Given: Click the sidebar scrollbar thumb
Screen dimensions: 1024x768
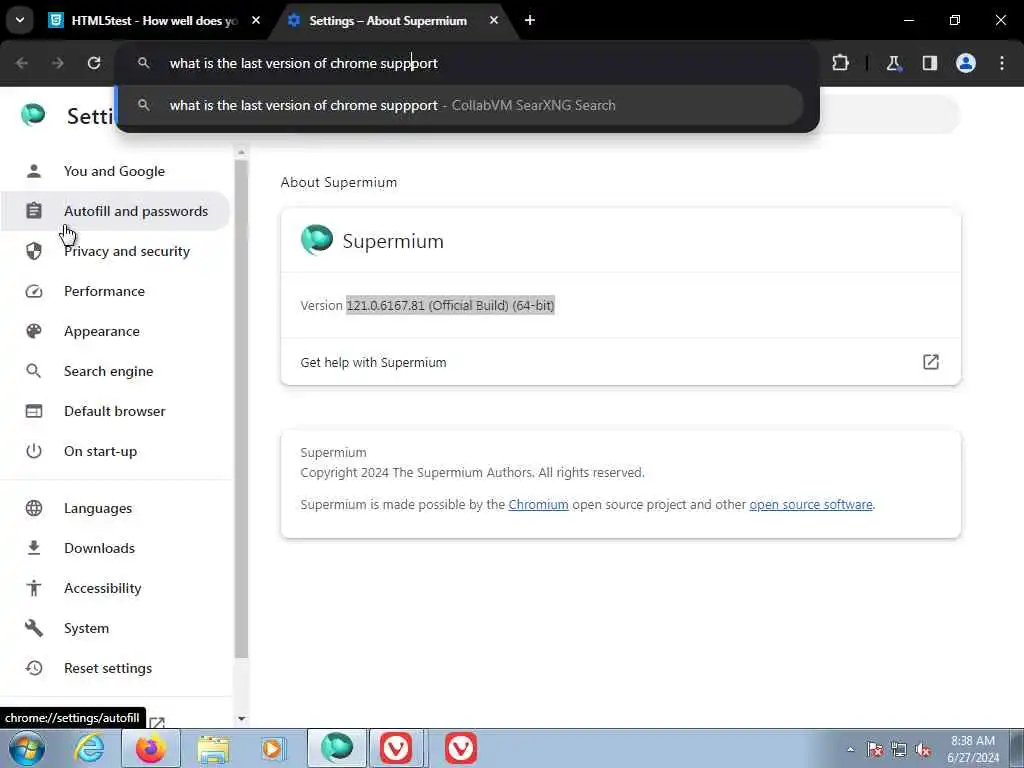Looking at the screenshot, I should (x=241, y=409).
